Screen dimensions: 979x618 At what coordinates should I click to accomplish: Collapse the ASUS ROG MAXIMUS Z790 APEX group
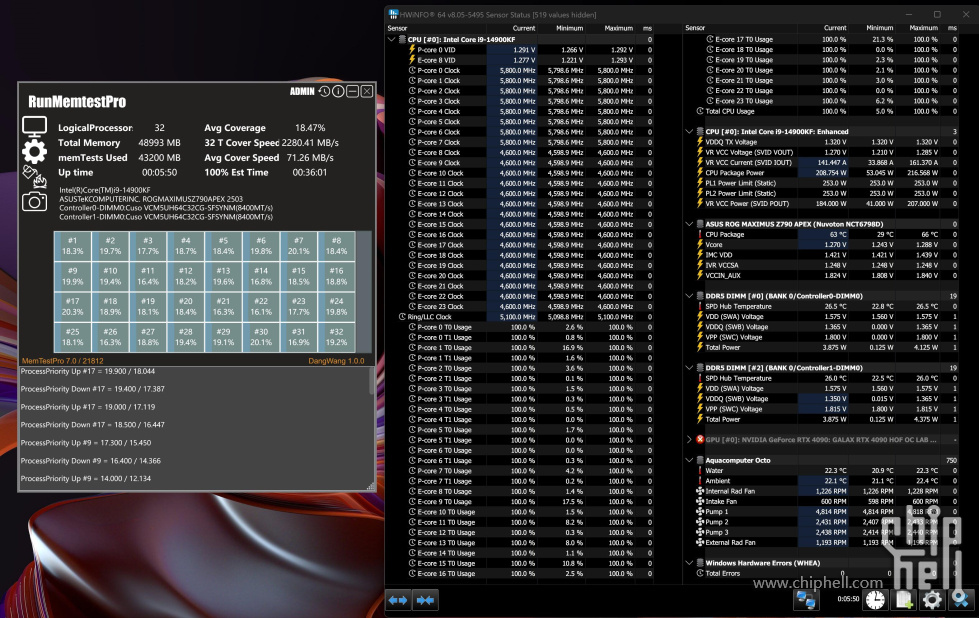click(689, 224)
